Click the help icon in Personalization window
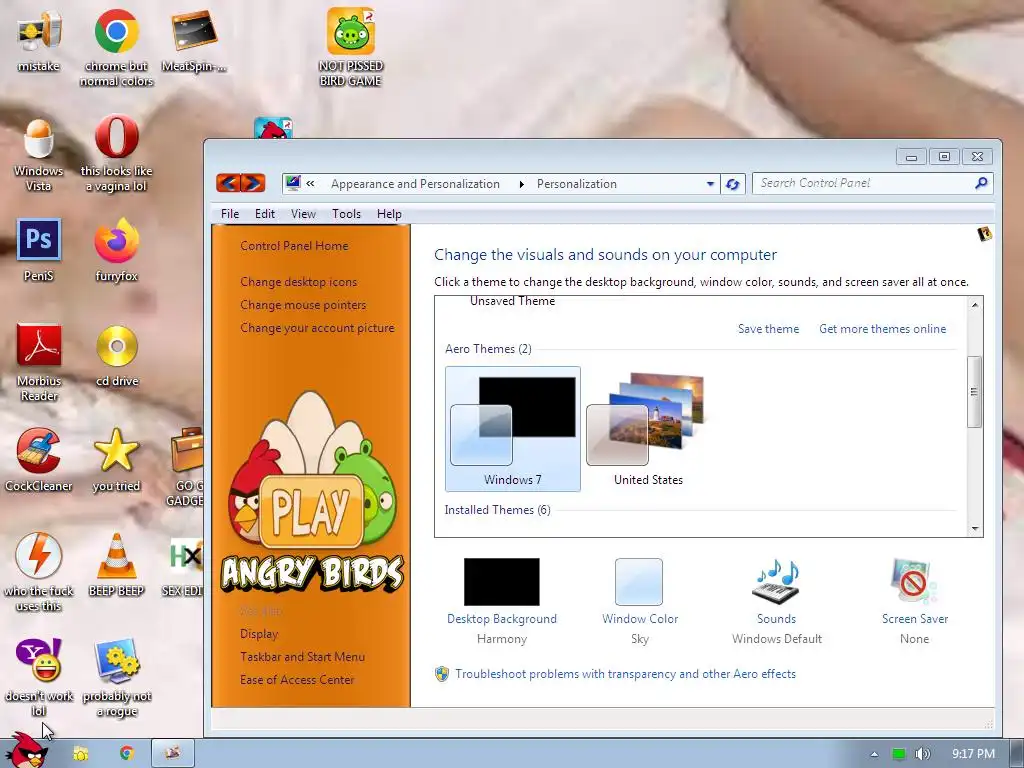The height and width of the screenshot is (768, 1024). pyautogui.click(x=984, y=234)
